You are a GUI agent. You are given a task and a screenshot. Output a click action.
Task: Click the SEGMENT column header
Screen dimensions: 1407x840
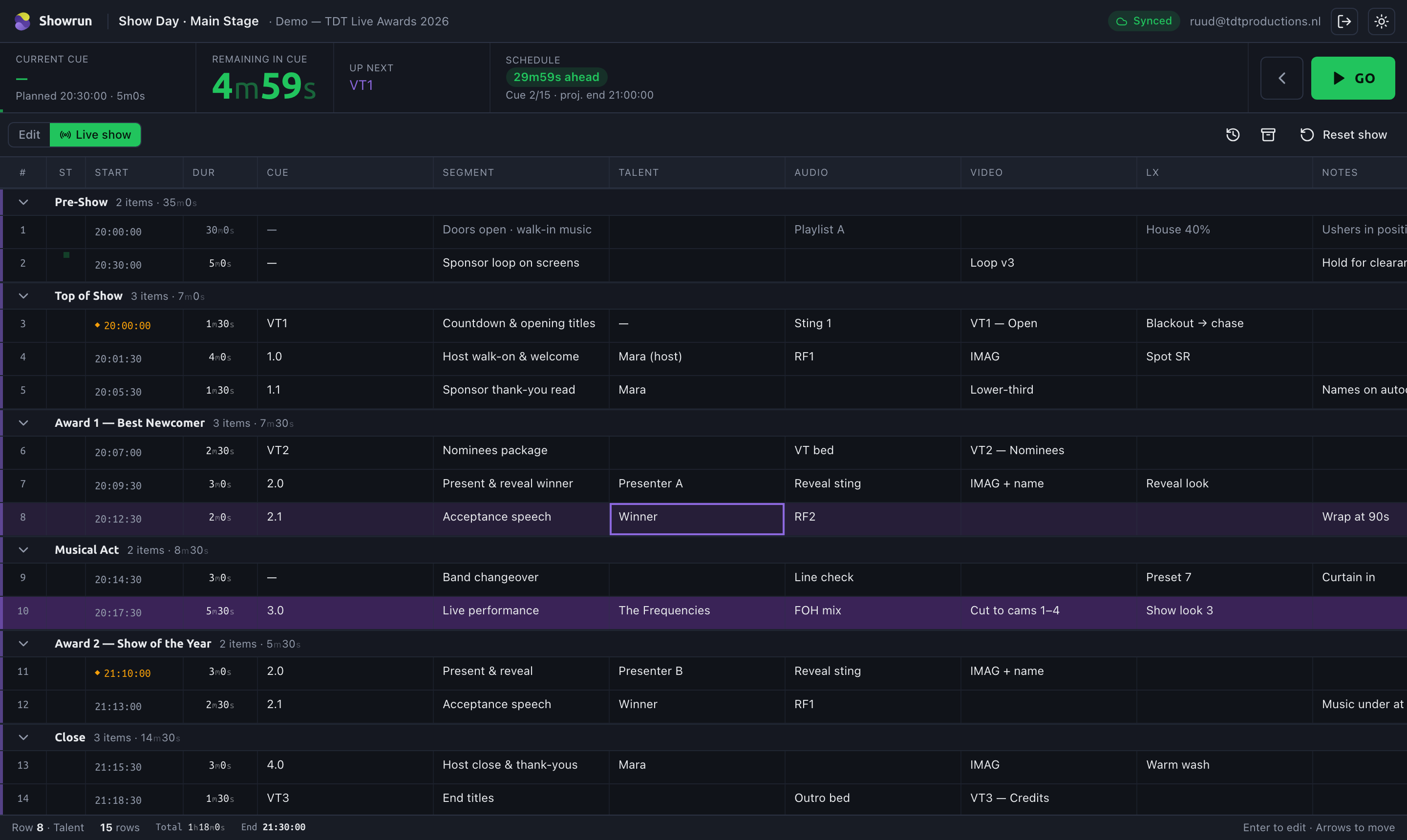[521, 173]
